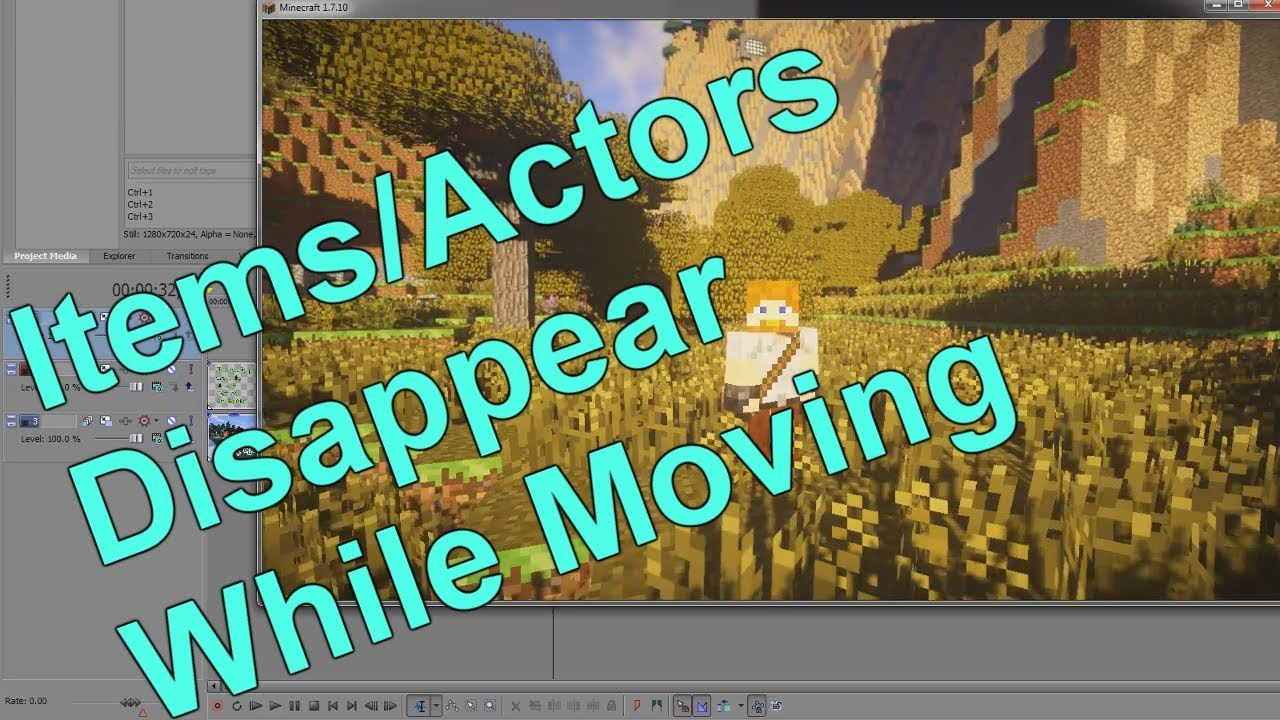Toggle Automatic Crossfades
The image size is (1280, 720).
(x=702, y=706)
